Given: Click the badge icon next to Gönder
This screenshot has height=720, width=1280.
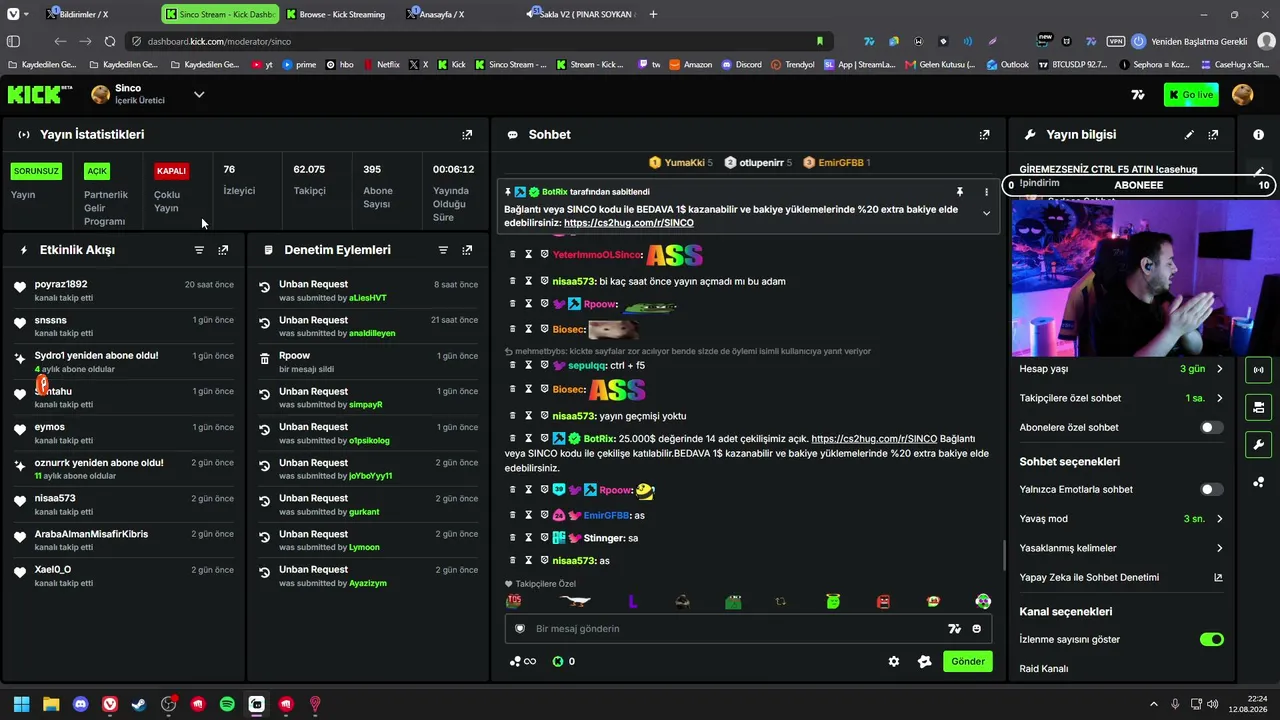Looking at the screenshot, I should click(x=925, y=661).
